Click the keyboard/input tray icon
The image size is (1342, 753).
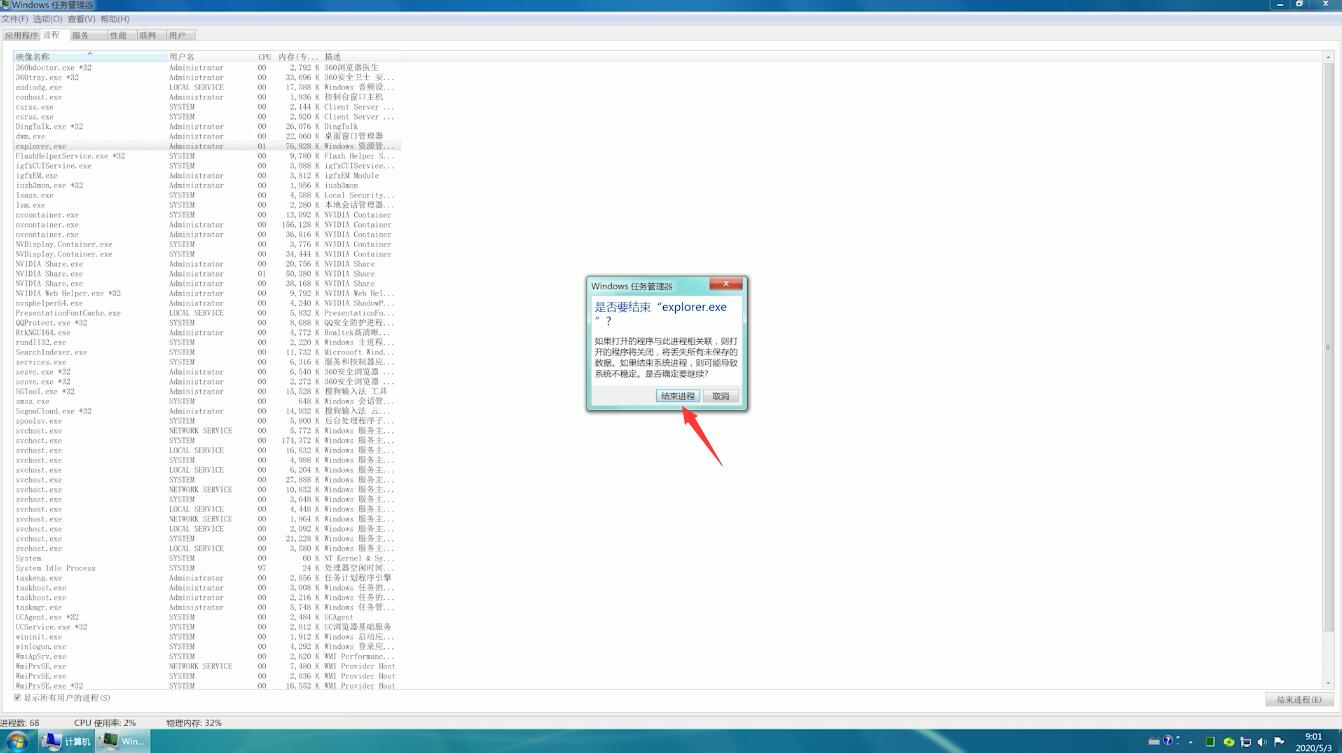click(1153, 741)
